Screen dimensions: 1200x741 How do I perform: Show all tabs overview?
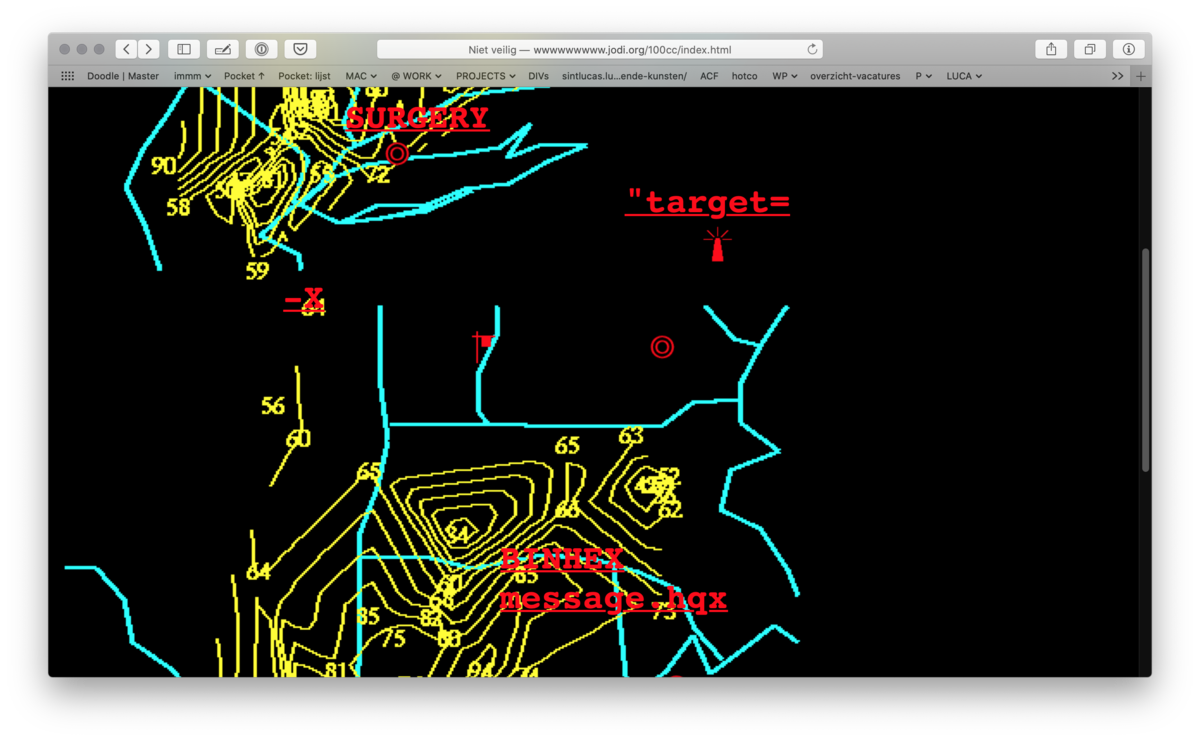pyautogui.click(x=1089, y=49)
